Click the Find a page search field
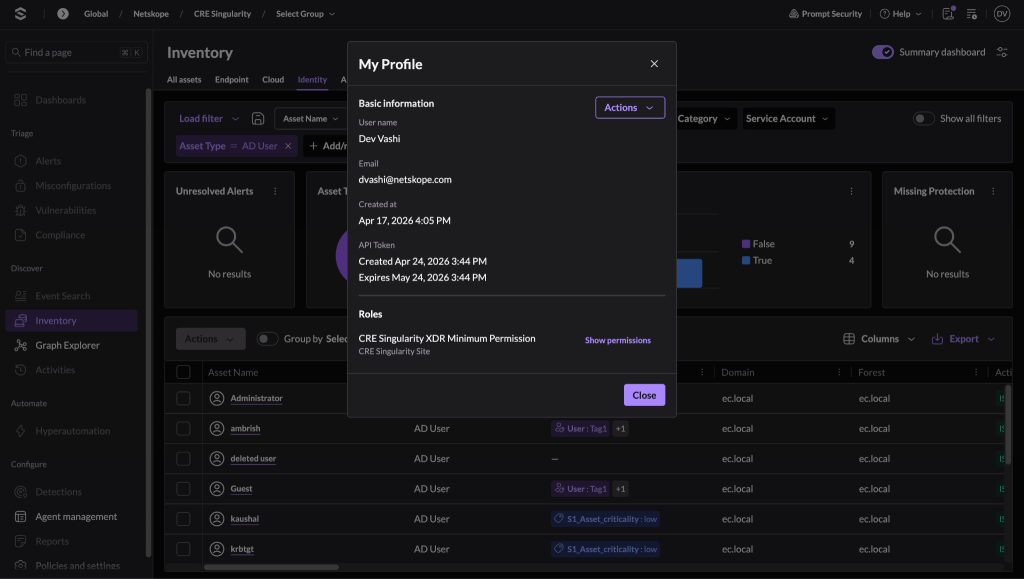This screenshot has width=1024, height=579. click(x=77, y=52)
